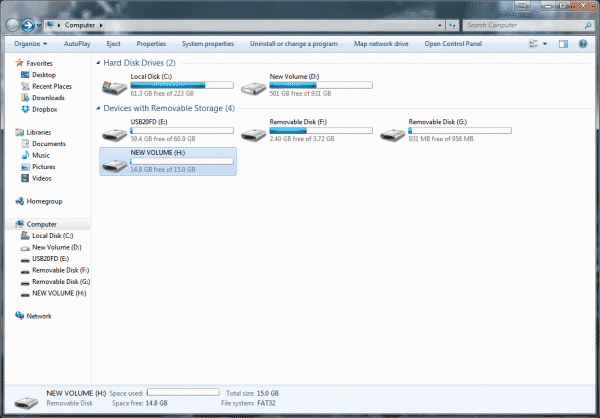600x418 pixels.
Task: Click the Favorites star in sidebar
Action: pos(20,63)
